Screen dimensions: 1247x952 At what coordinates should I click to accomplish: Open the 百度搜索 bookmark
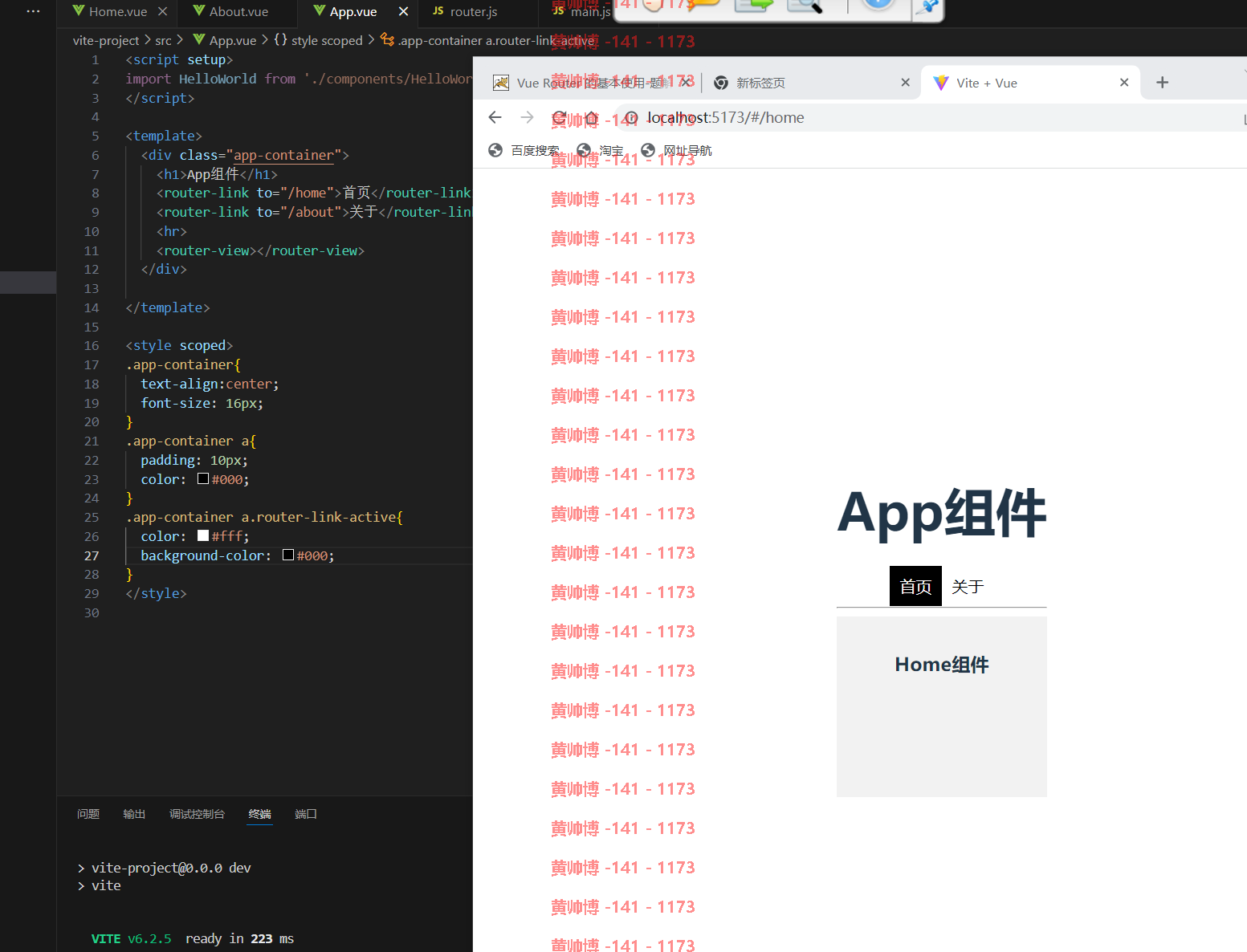point(524,150)
